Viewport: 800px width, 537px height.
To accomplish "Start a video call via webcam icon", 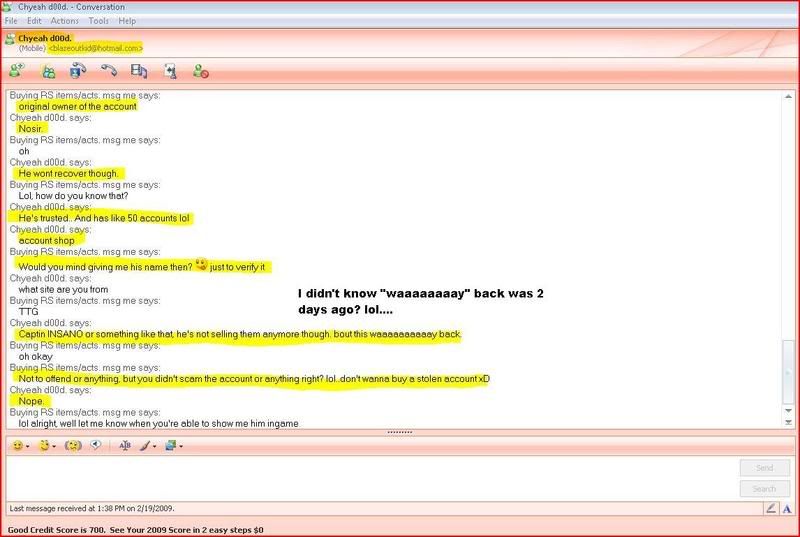I will pos(78,71).
